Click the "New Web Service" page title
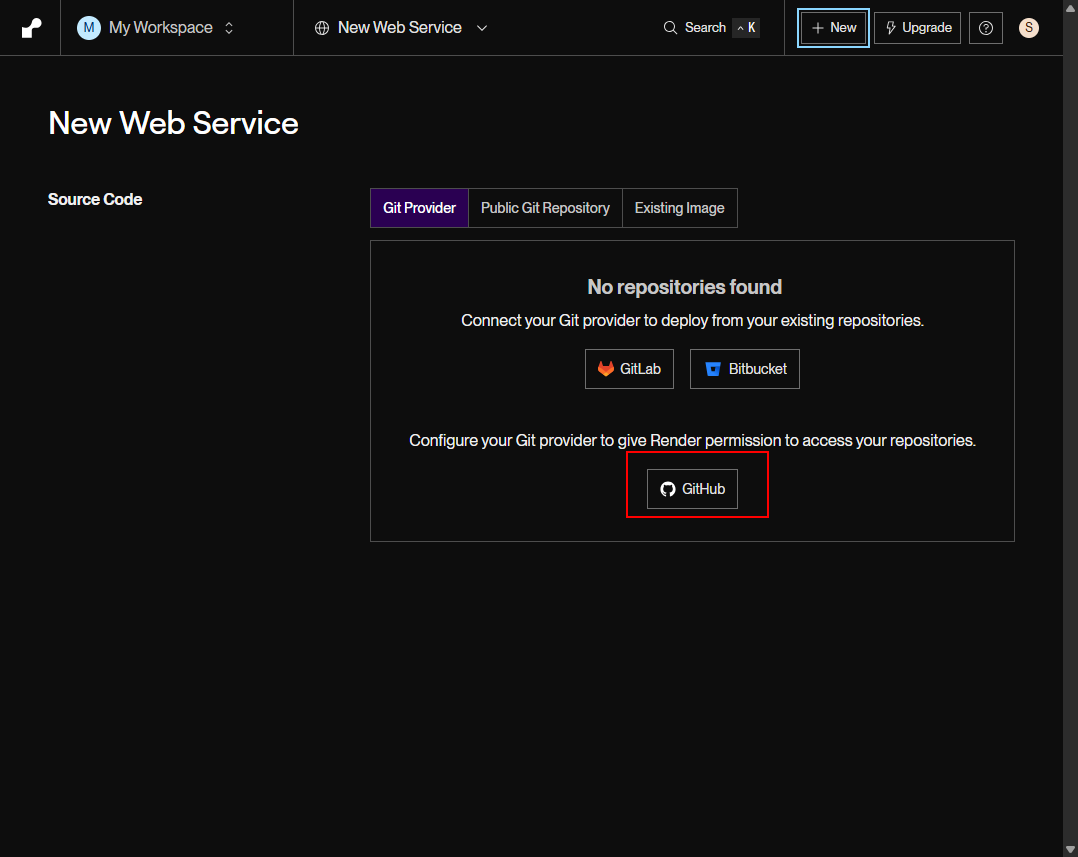This screenshot has width=1078, height=857. click(173, 124)
